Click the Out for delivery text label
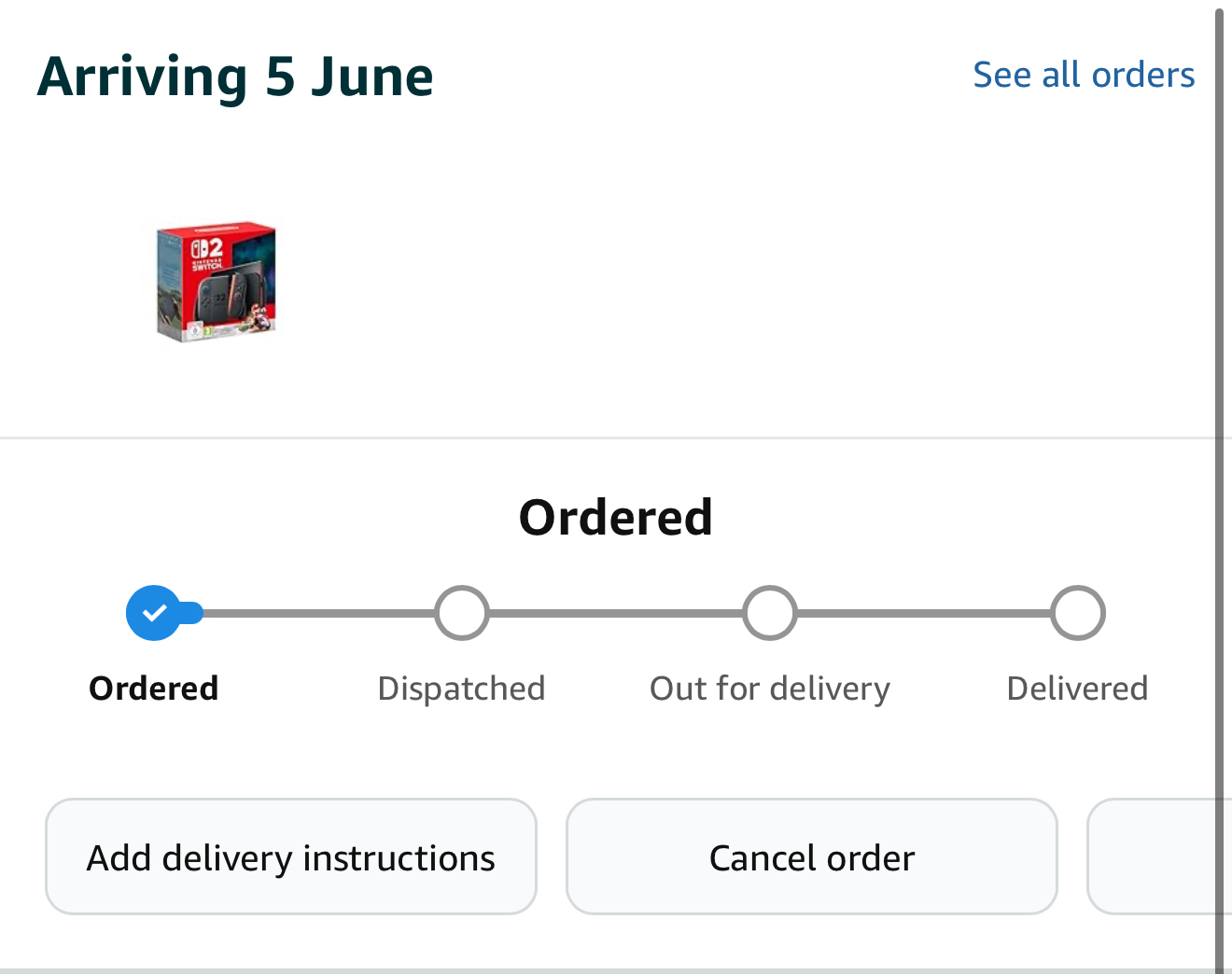The height and width of the screenshot is (974, 1232). [770, 689]
